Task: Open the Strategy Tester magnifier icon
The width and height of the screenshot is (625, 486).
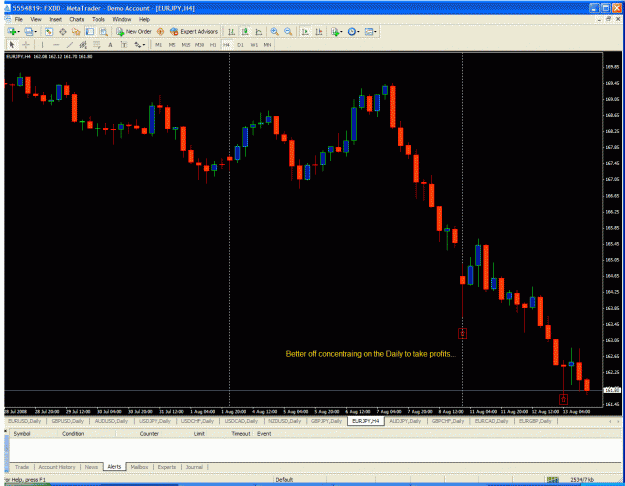Action: [103, 31]
